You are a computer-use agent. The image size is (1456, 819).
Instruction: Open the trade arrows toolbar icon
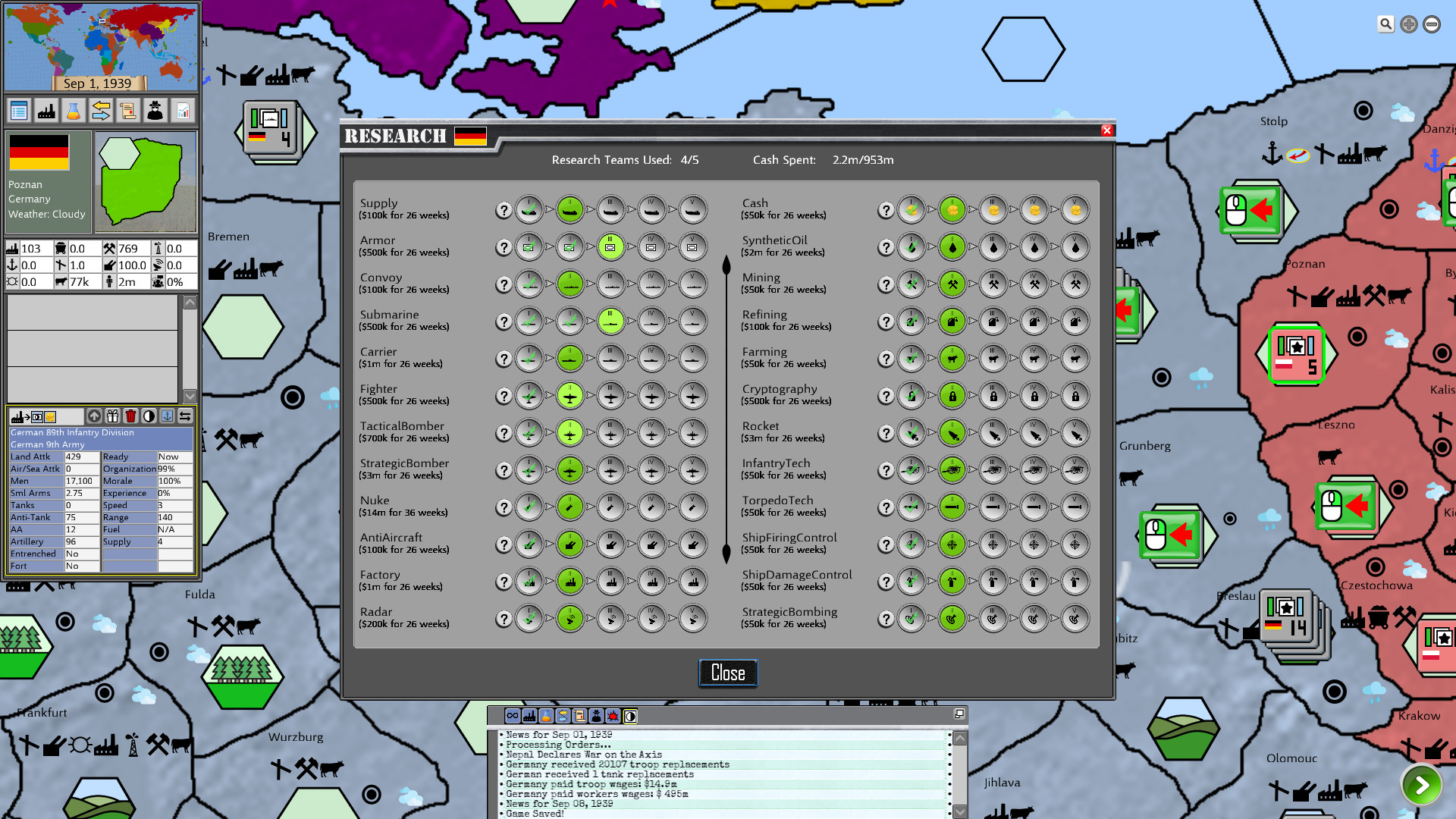click(101, 110)
